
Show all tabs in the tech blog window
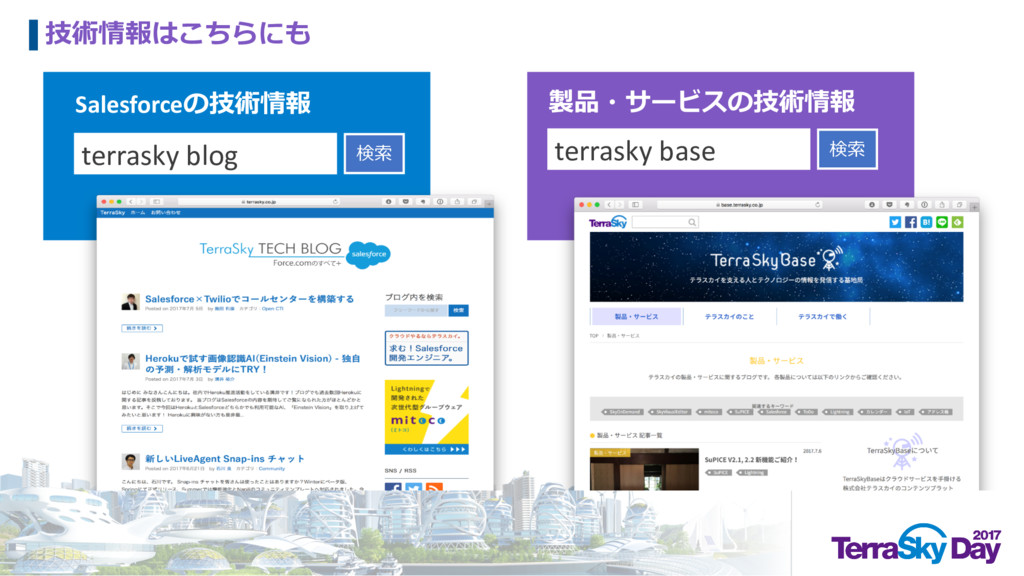click(475, 202)
